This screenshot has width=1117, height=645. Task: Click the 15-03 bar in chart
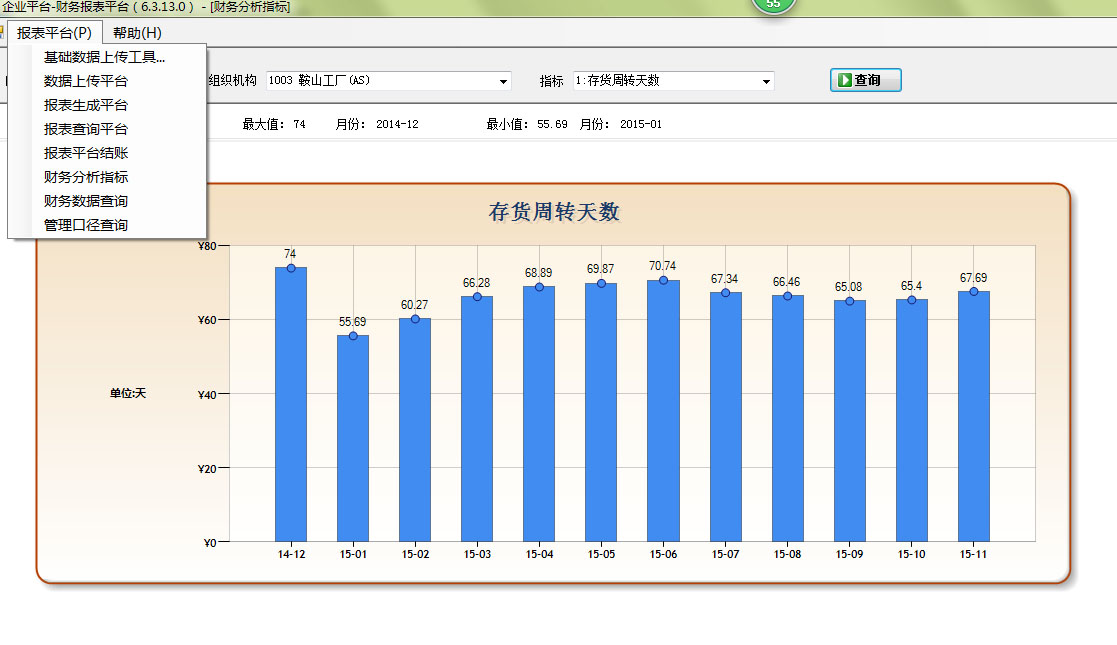click(477, 419)
